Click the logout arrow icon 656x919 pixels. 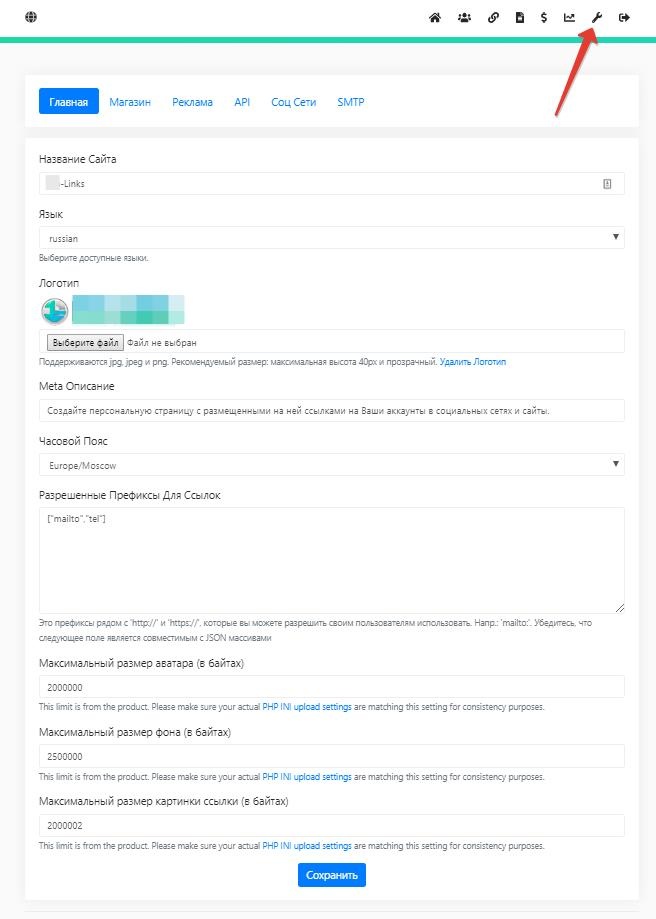coord(624,17)
